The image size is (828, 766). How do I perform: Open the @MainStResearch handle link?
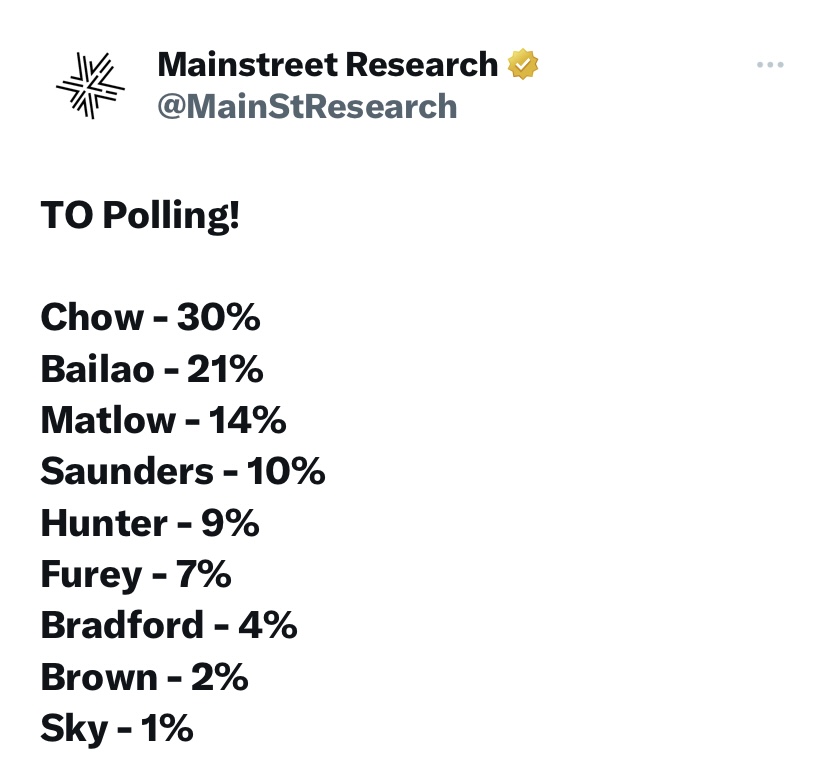click(x=307, y=106)
